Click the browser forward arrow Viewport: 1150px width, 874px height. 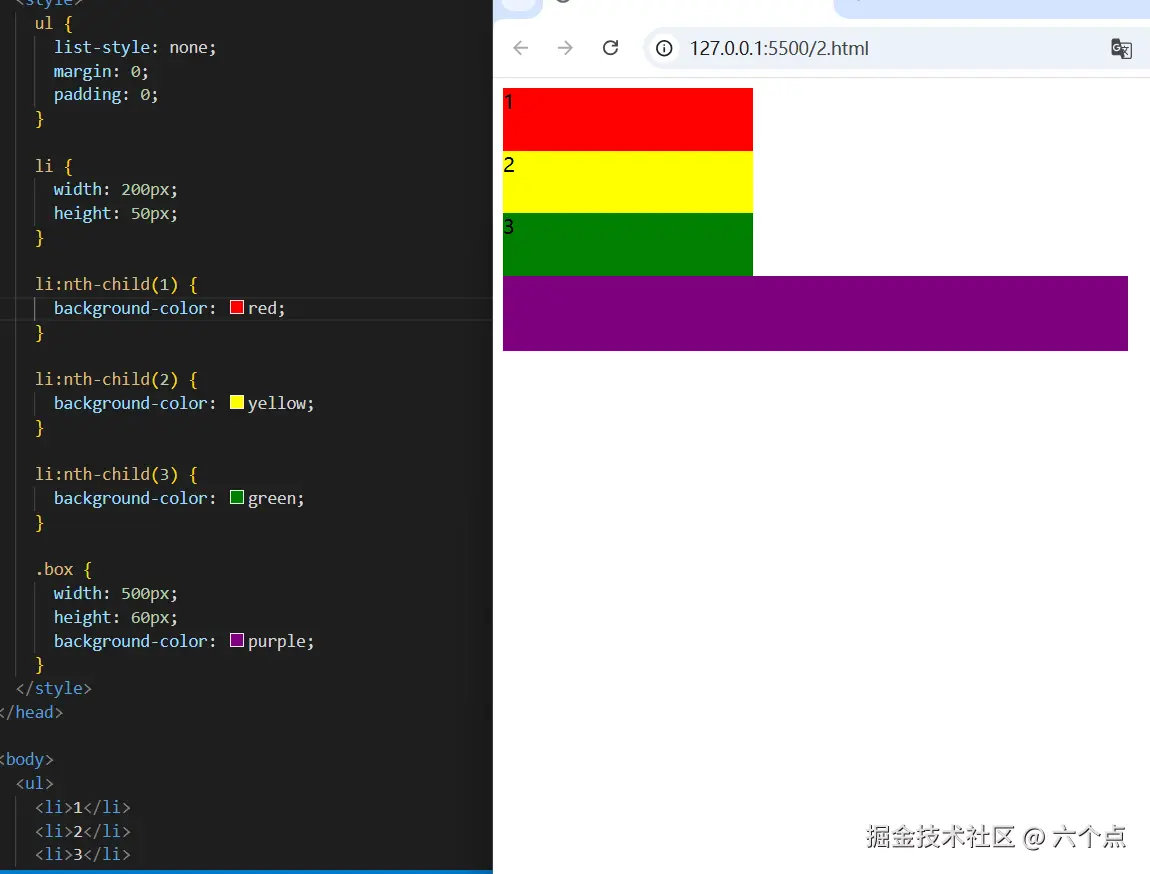tap(565, 48)
